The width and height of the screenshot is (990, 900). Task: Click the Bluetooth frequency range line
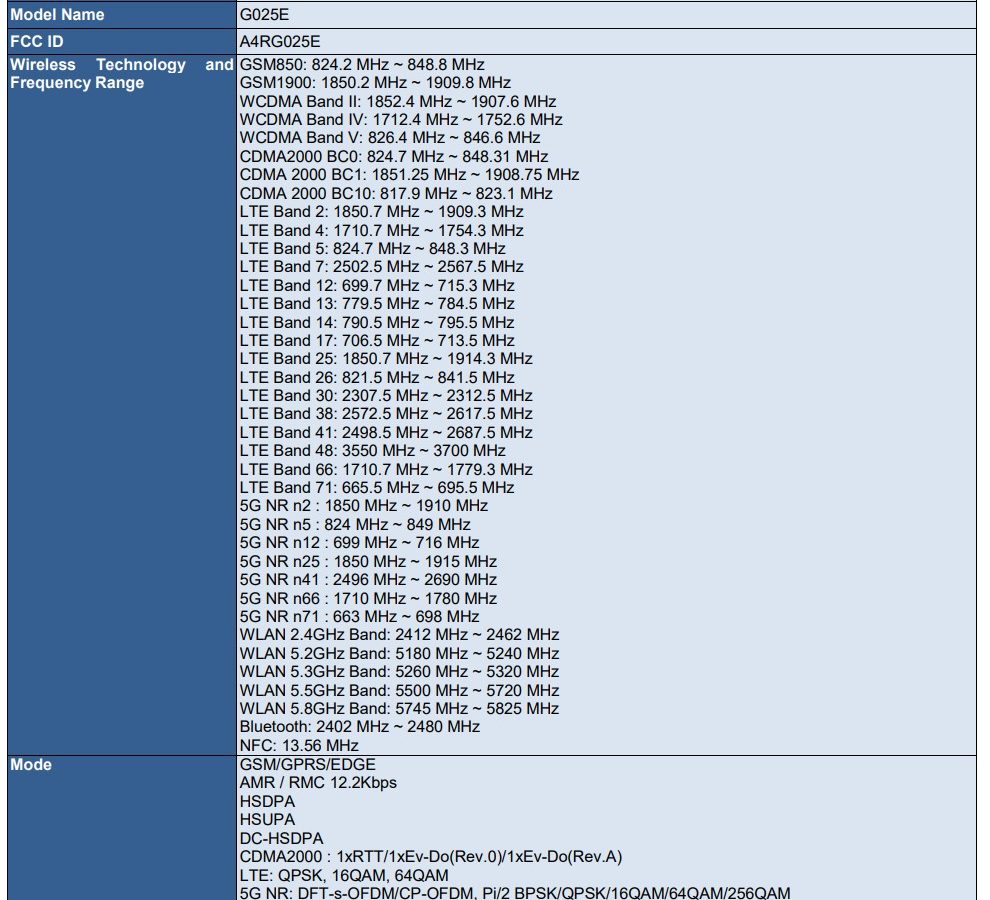(359, 727)
